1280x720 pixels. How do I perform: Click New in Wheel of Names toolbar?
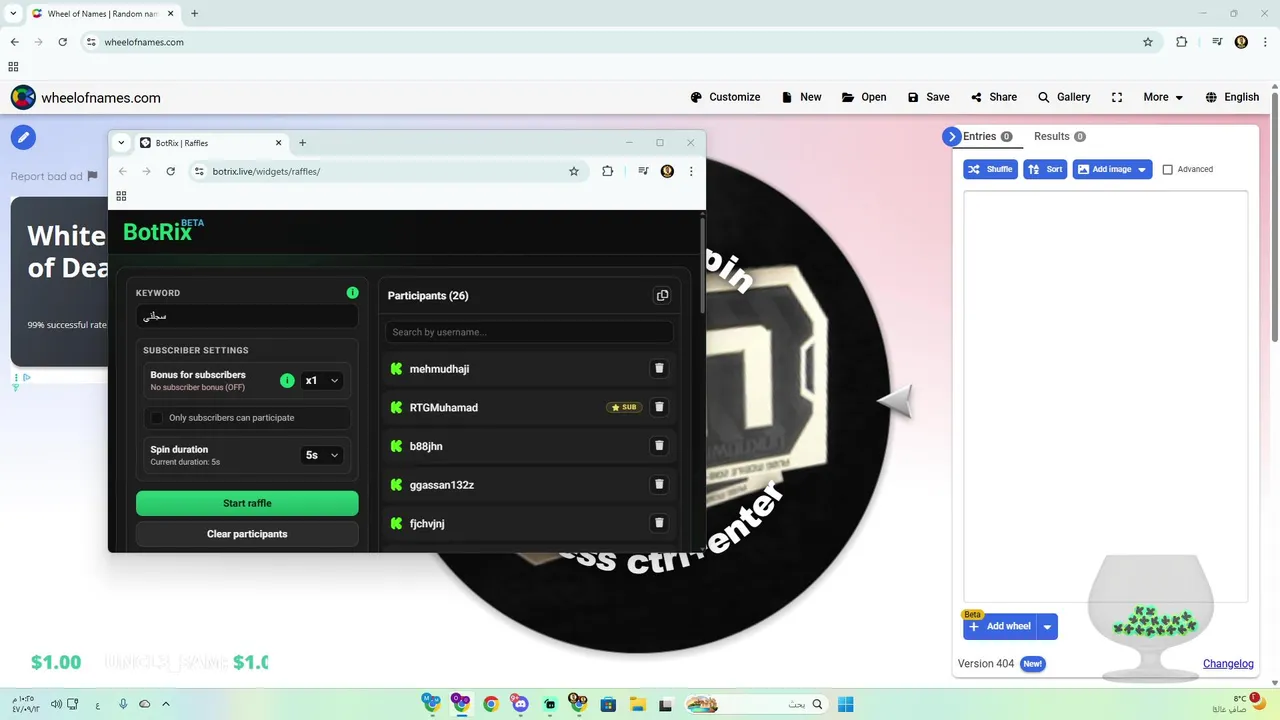point(801,97)
